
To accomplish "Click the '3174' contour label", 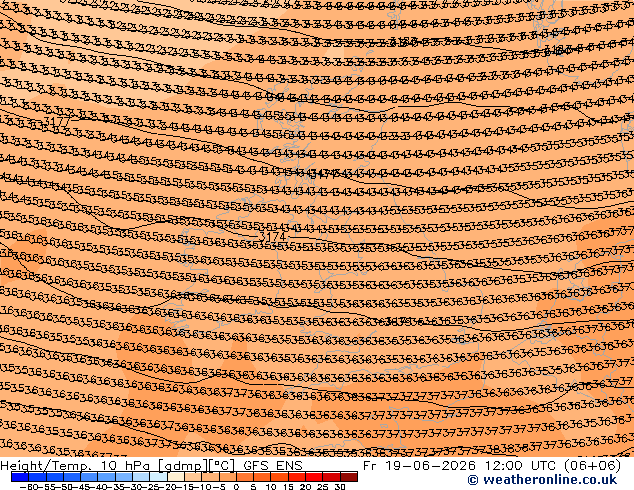I will click(x=273, y=237).
